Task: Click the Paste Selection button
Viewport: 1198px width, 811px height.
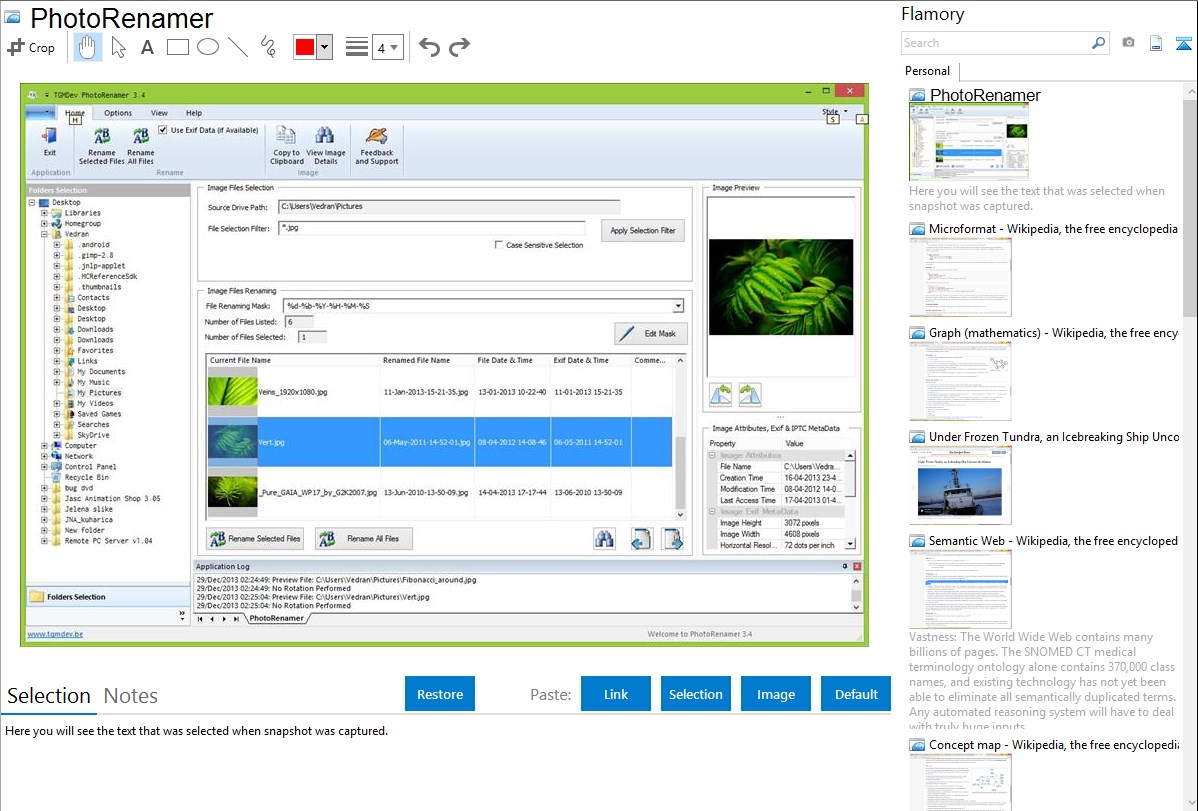Action: click(696, 694)
